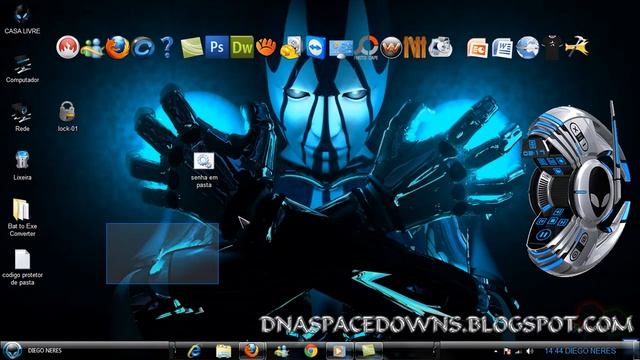This screenshot has width=640, height=360.
Task: Skip to next track on media widget
Action: [x=563, y=222]
